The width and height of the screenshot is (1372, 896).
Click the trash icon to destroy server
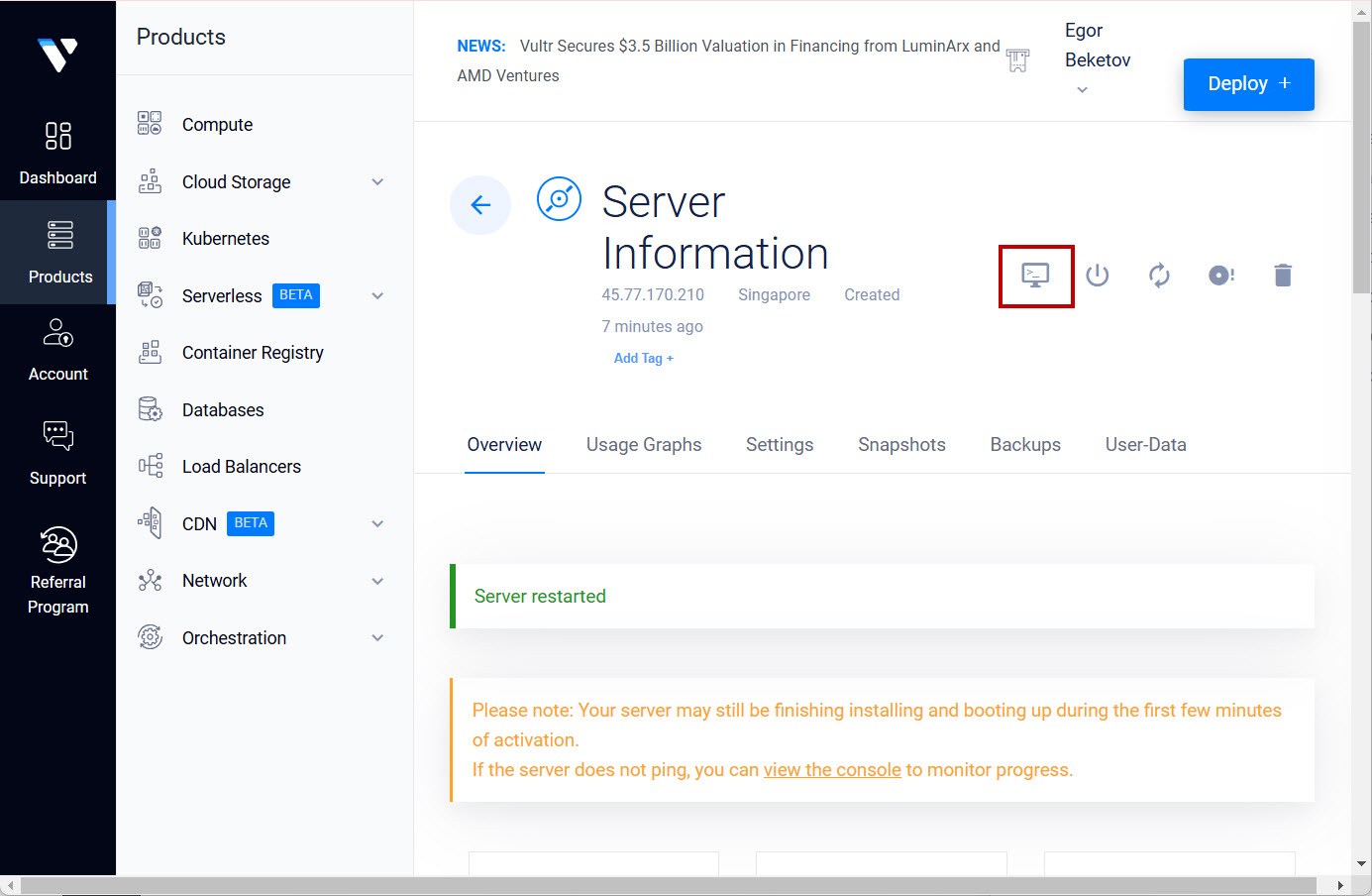[x=1282, y=276]
